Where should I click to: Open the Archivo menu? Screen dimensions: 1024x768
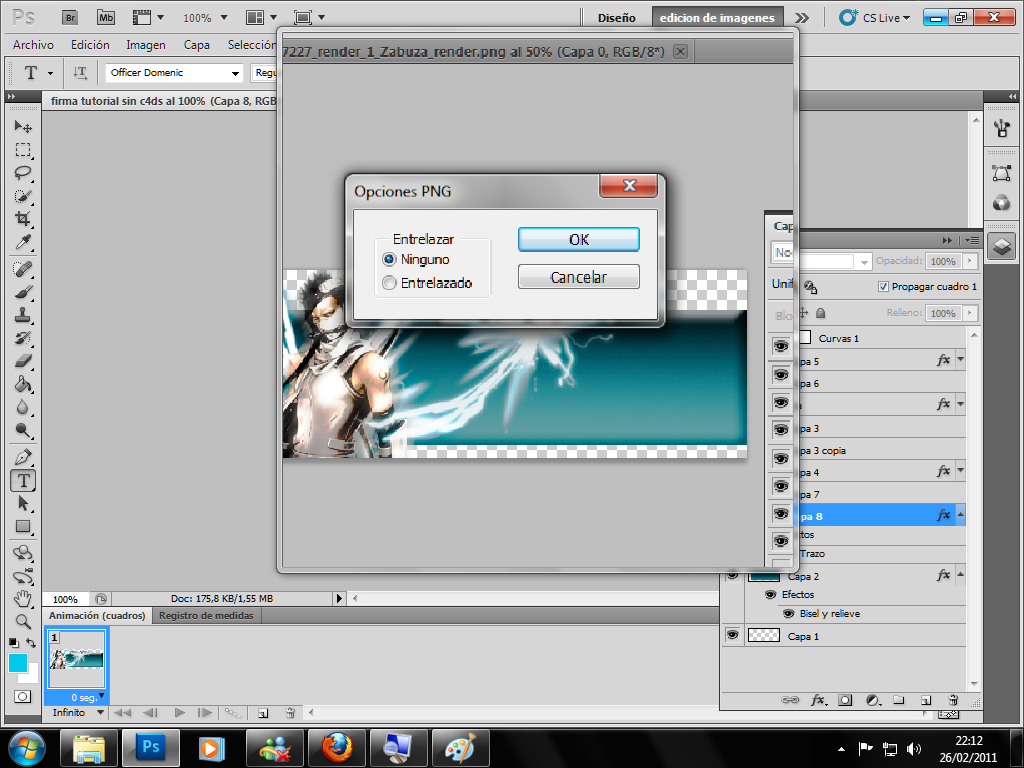click(33, 44)
